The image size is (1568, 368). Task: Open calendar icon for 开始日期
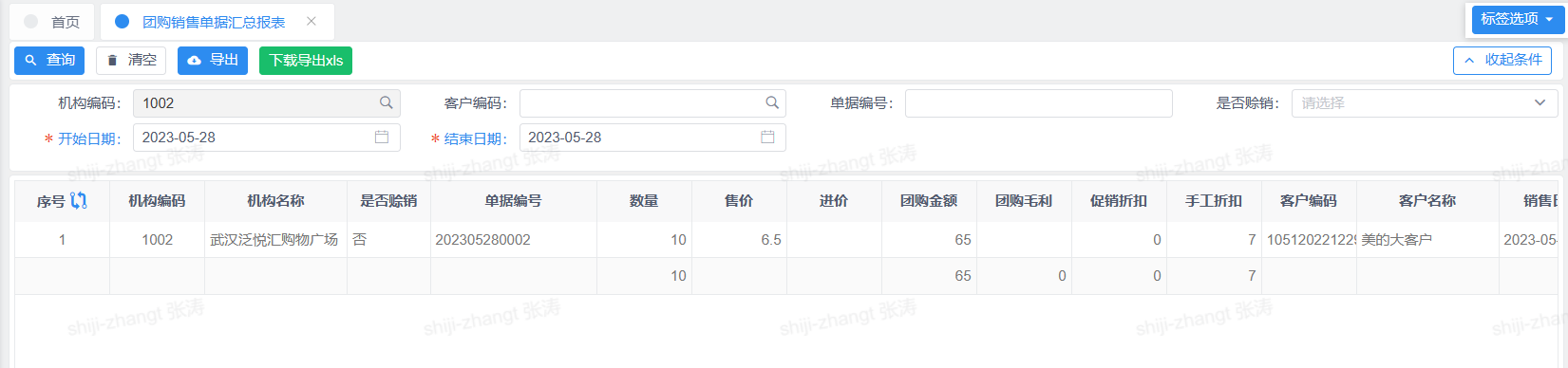click(x=382, y=138)
